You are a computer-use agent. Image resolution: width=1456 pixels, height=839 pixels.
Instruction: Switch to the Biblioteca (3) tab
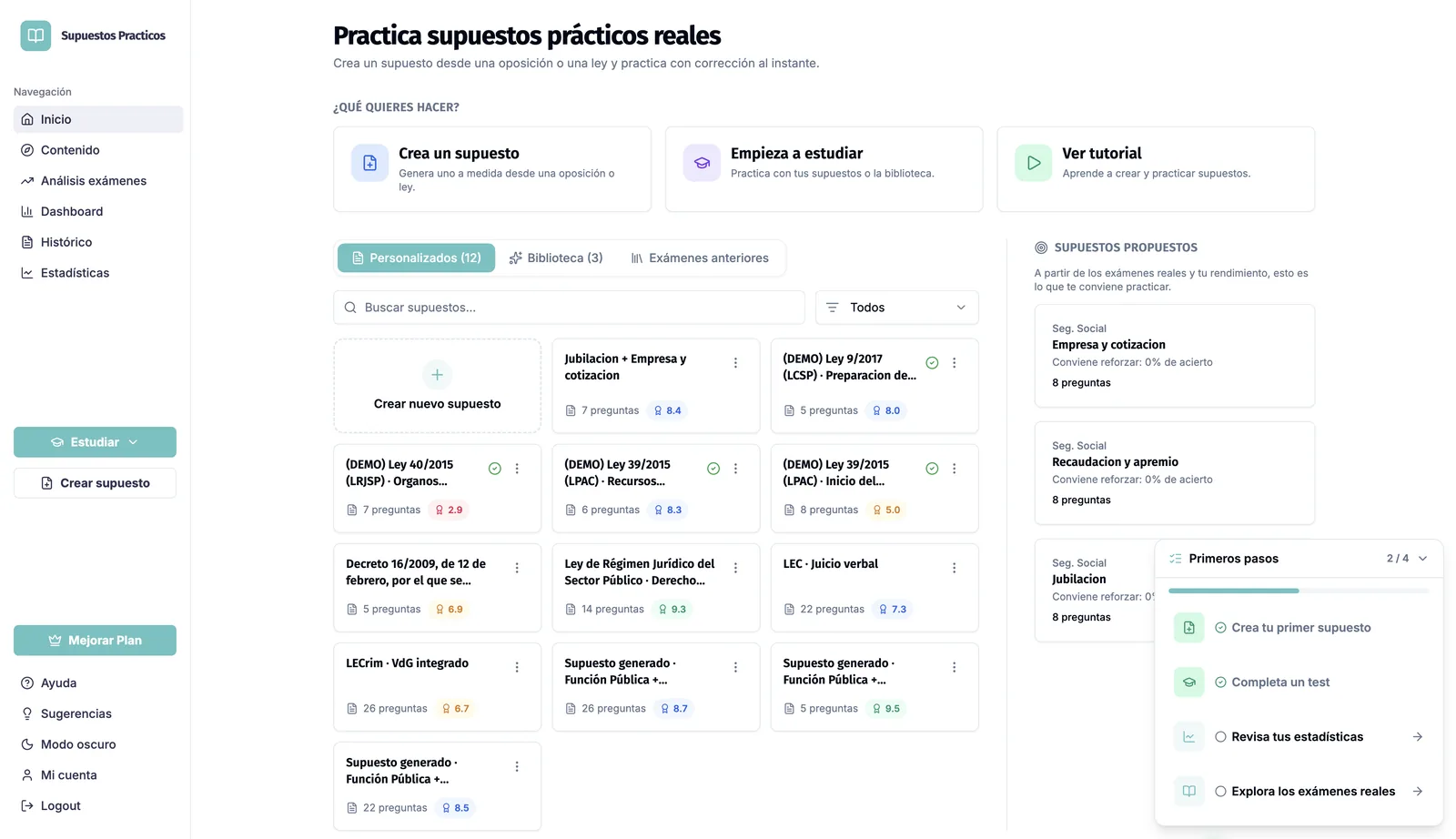click(556, 258)
